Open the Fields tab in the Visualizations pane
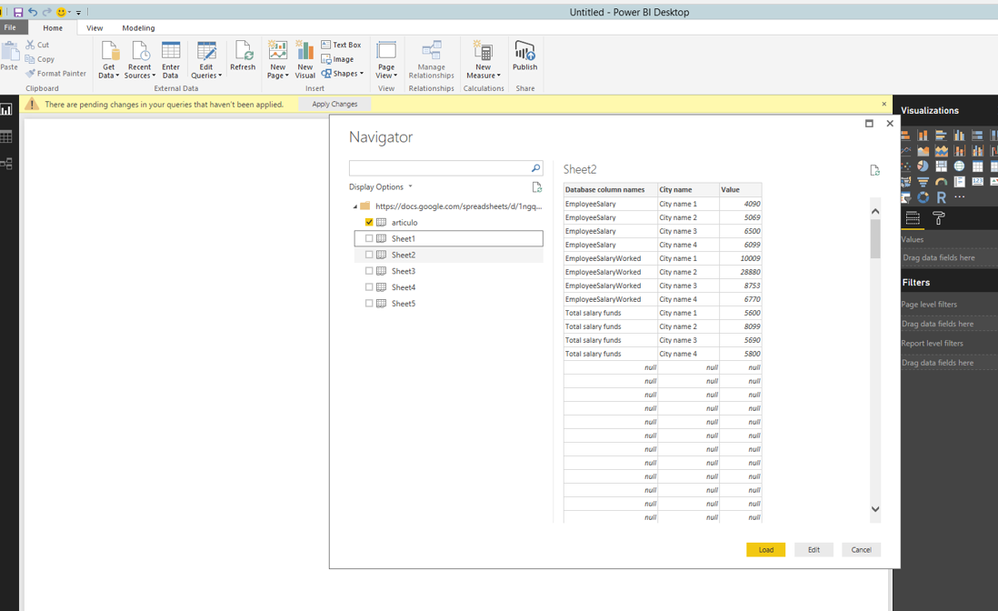The height and width of the screenshot is (611, 998). (913, 218)
